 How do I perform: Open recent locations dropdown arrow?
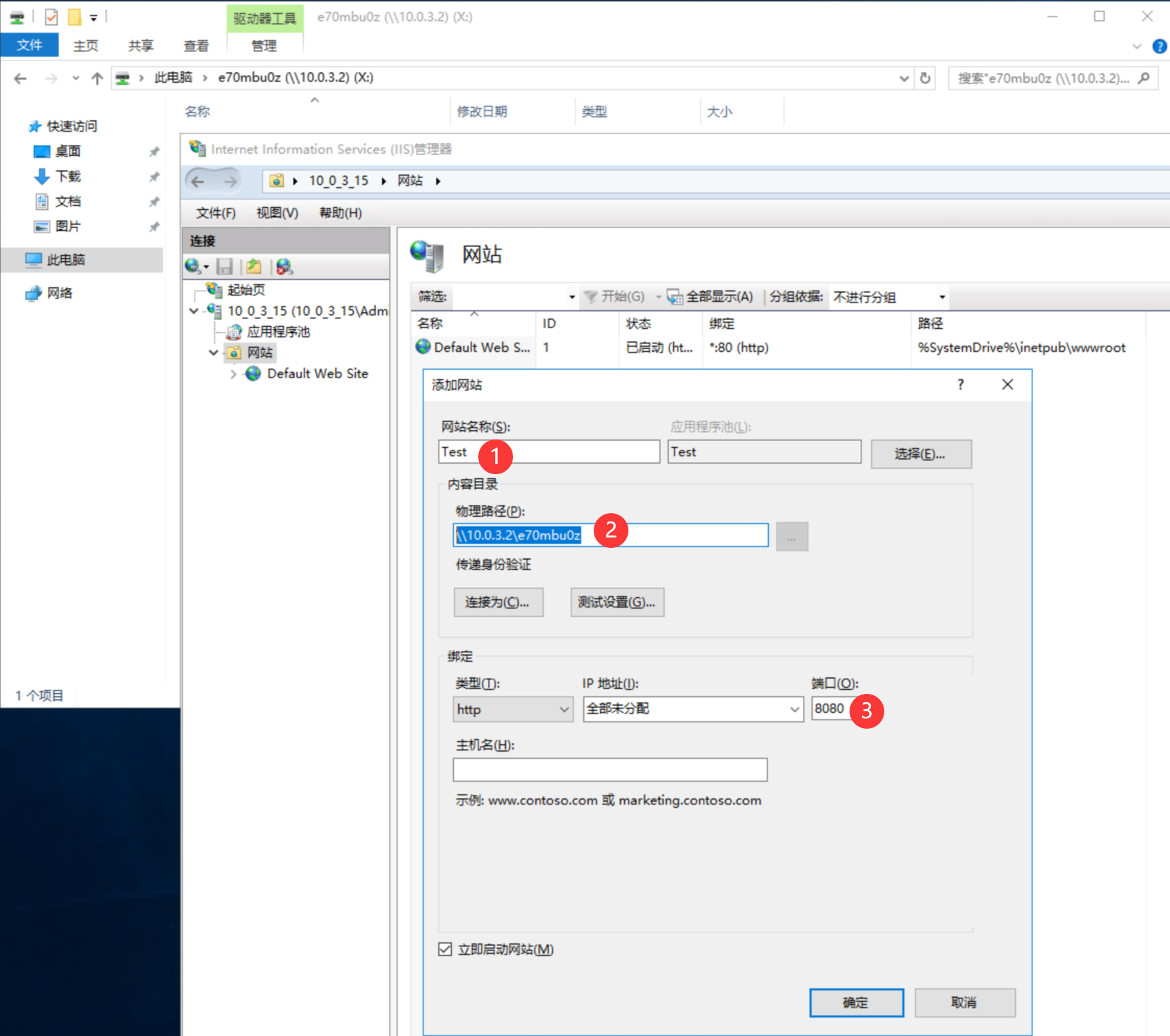[75, 79]
